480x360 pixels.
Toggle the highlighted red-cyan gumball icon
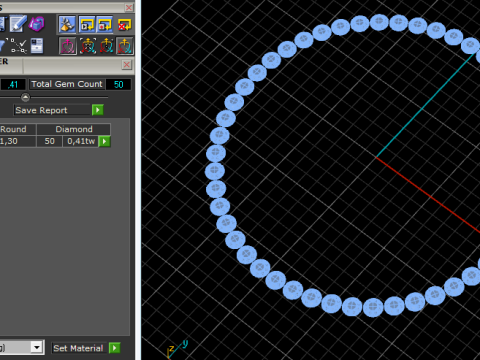coord(125,46)
